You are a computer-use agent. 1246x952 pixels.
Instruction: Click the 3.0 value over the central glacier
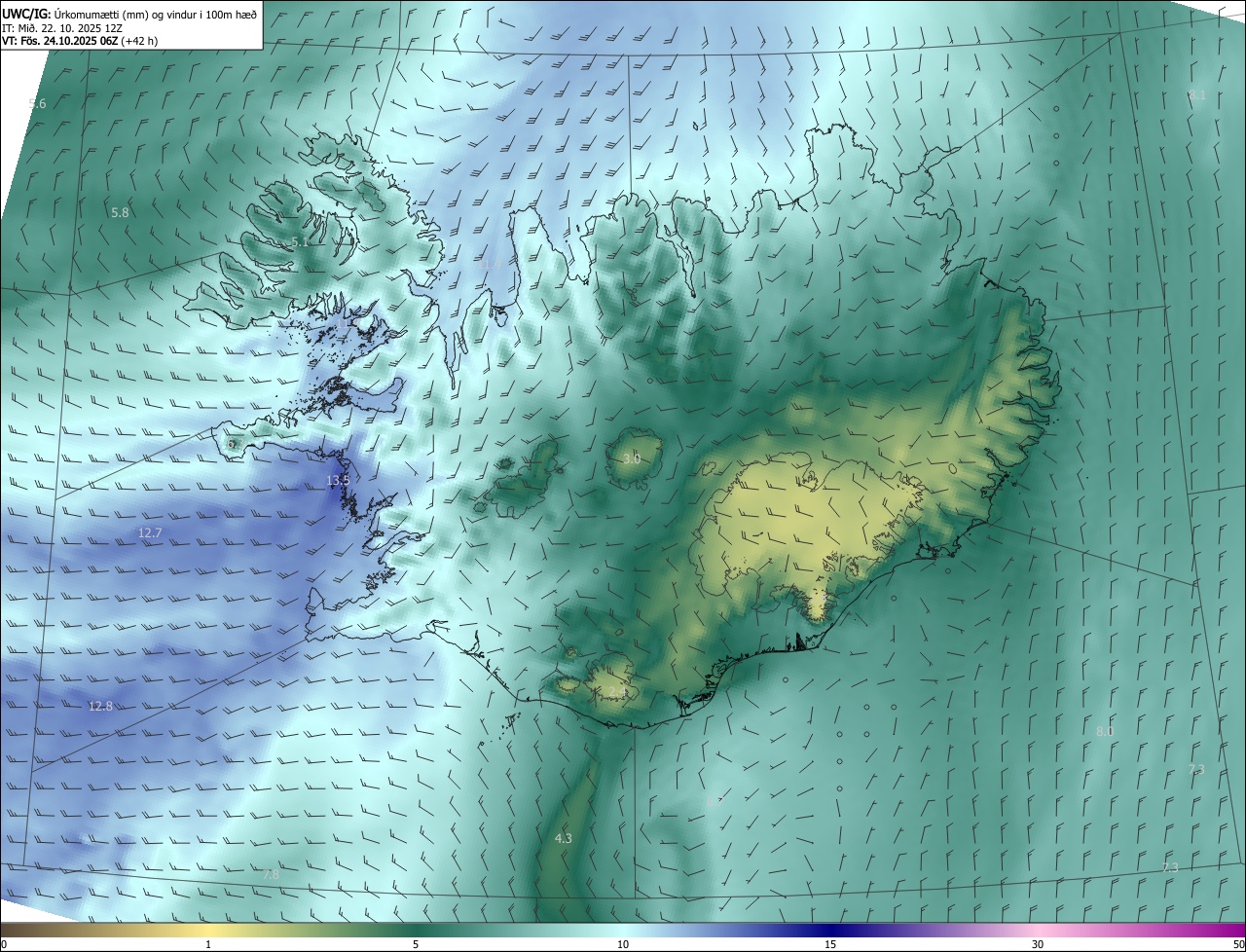632,458
